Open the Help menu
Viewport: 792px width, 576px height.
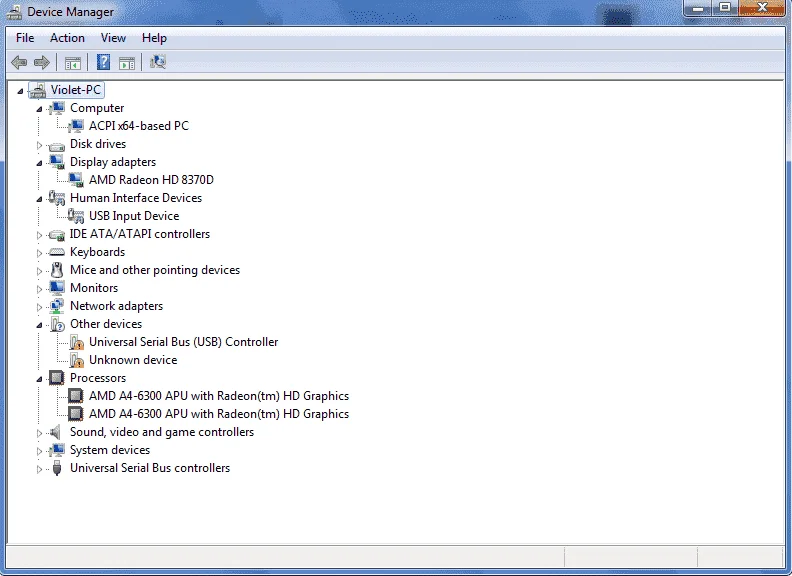[154, 38]
